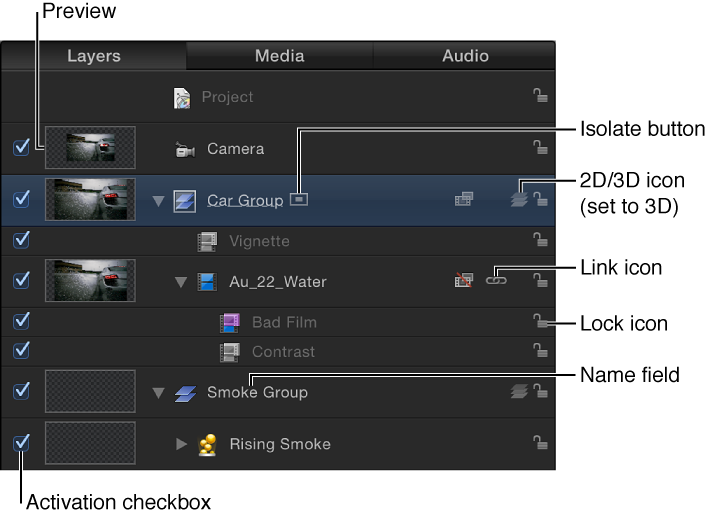This screenshot has width=712, height=520.
Task: Click the Camera layer icon
Action: click(x=185, y=149)
